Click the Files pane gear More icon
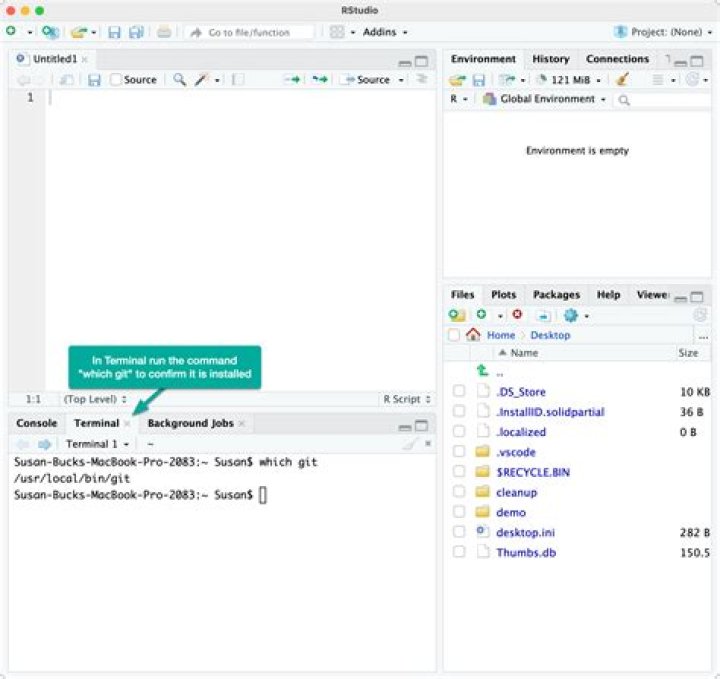Viewport: 720px width, 679px height. (571, 315)
